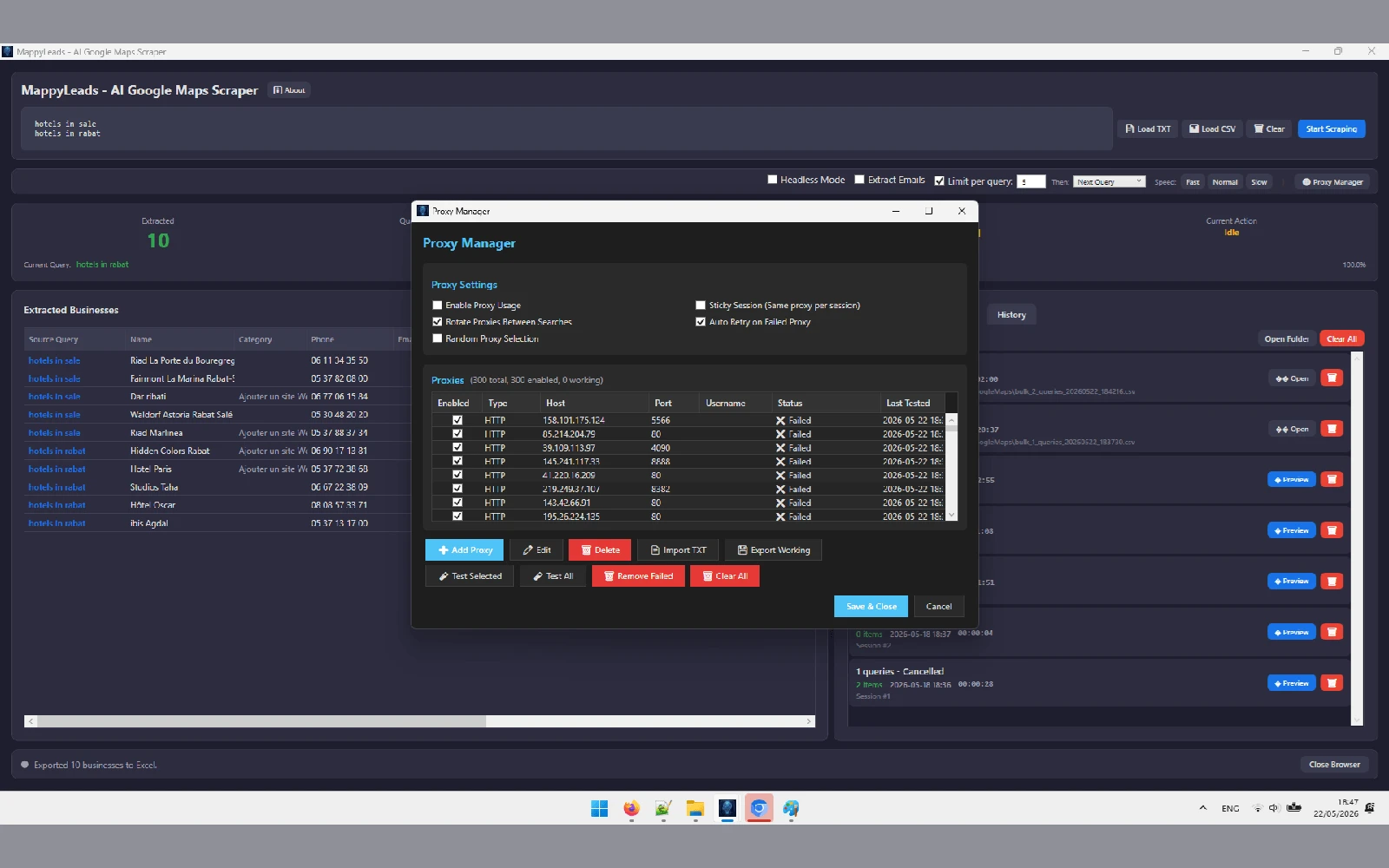Click the Proxy Manager toolbar button

pos(1333,182)
